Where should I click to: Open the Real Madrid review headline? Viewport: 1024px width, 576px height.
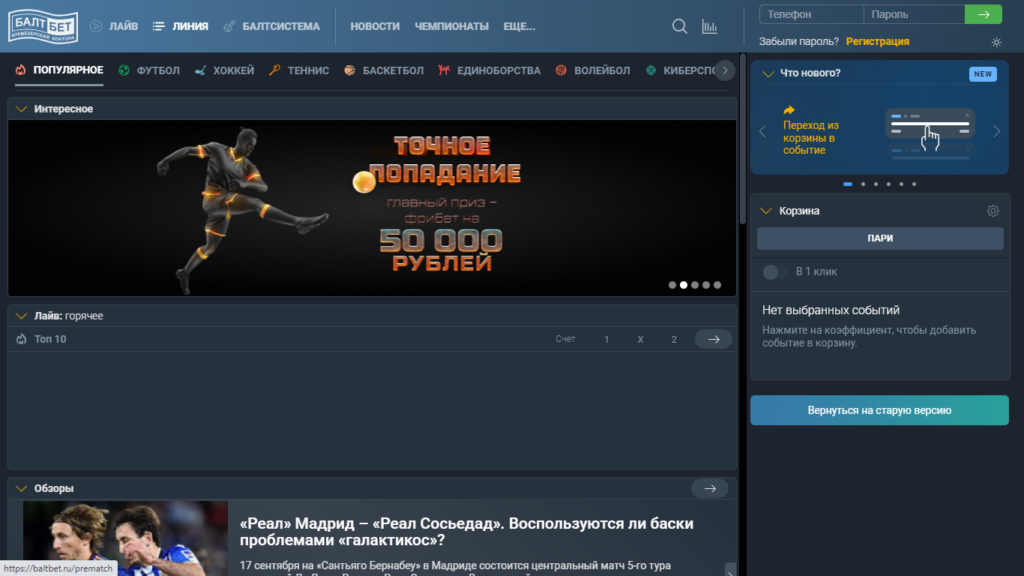pyautogui.click(x=466, y=532)
